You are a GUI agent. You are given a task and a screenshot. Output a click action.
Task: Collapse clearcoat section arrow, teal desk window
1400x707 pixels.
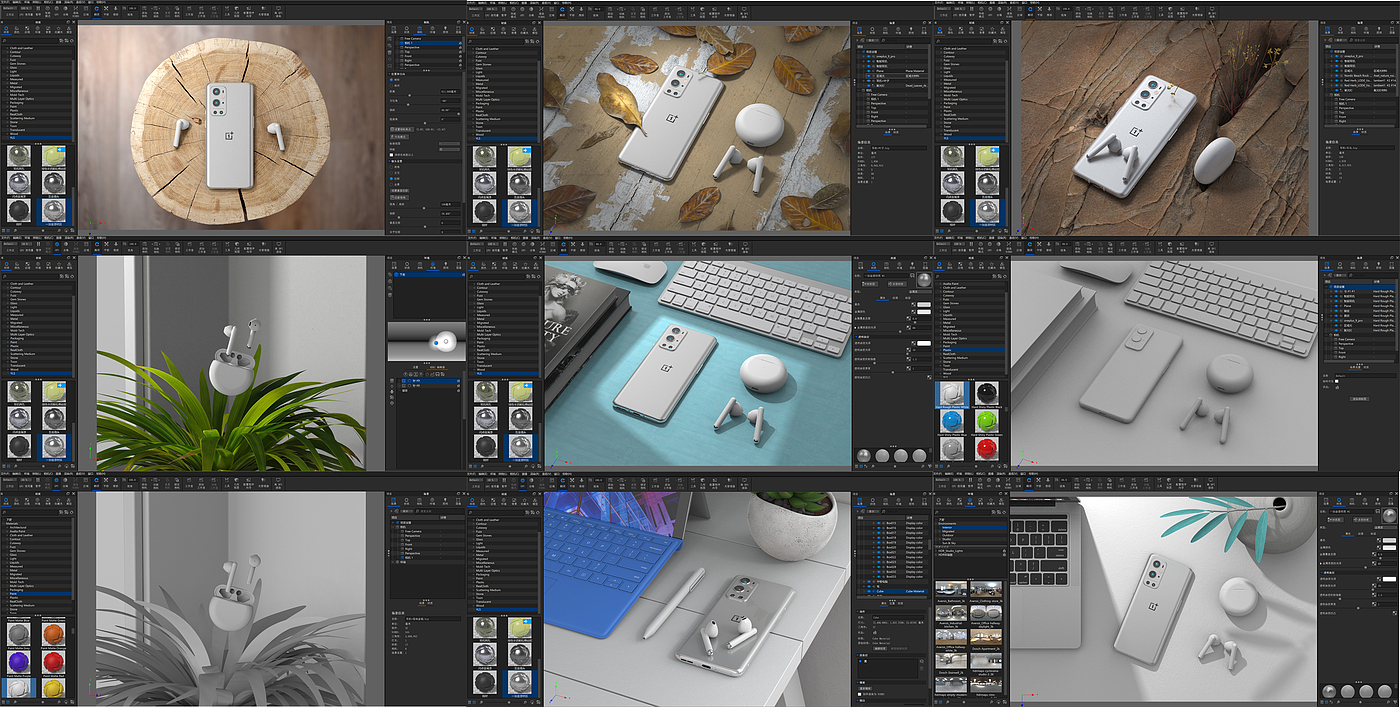856,337
